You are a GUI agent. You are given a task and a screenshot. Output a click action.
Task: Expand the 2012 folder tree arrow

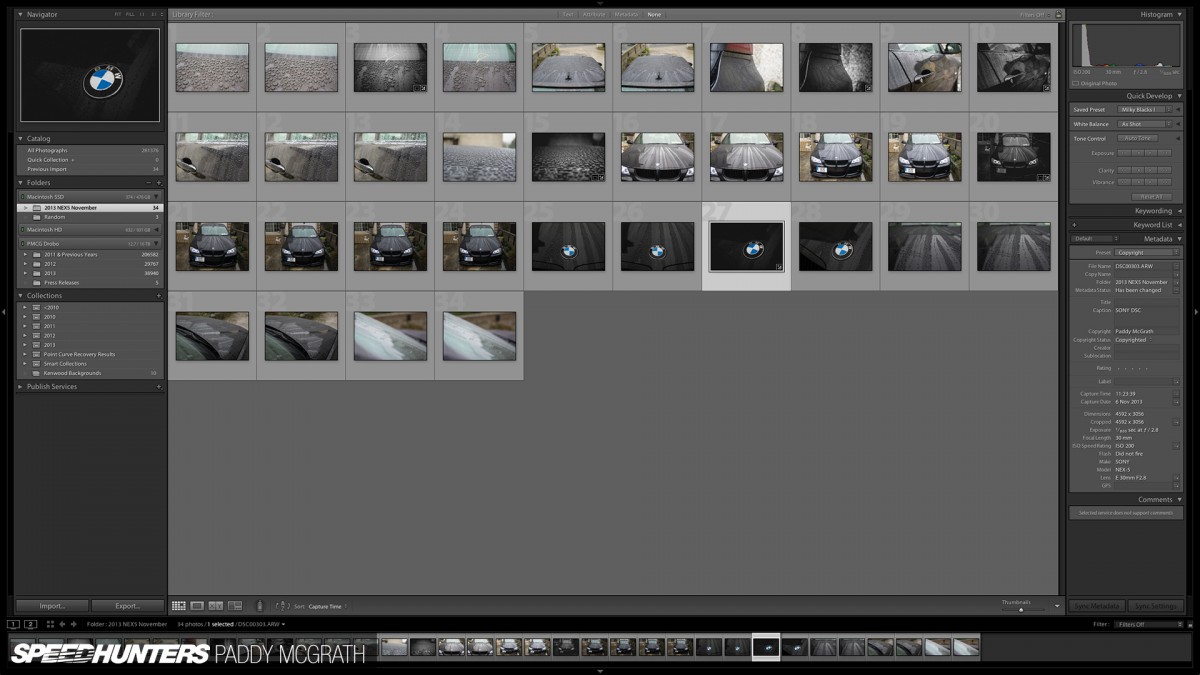(25, 264)
